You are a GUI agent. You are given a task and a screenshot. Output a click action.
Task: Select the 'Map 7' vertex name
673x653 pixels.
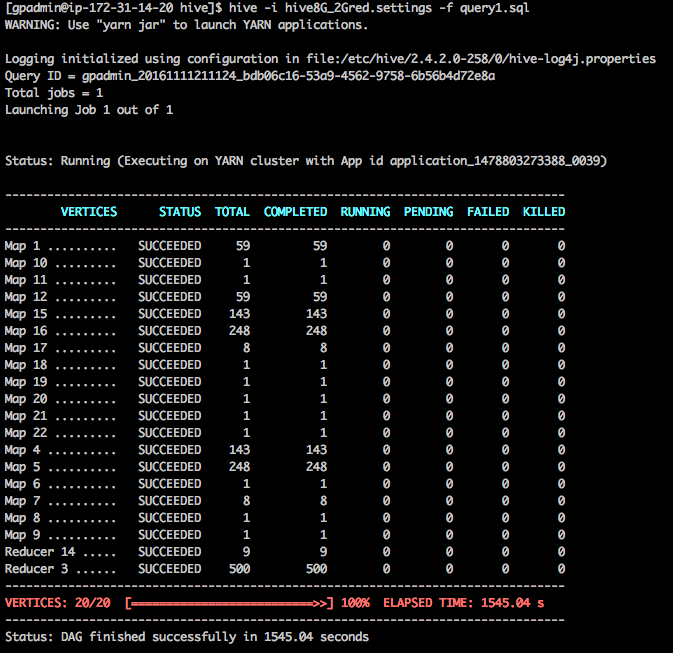coord(22,501)
